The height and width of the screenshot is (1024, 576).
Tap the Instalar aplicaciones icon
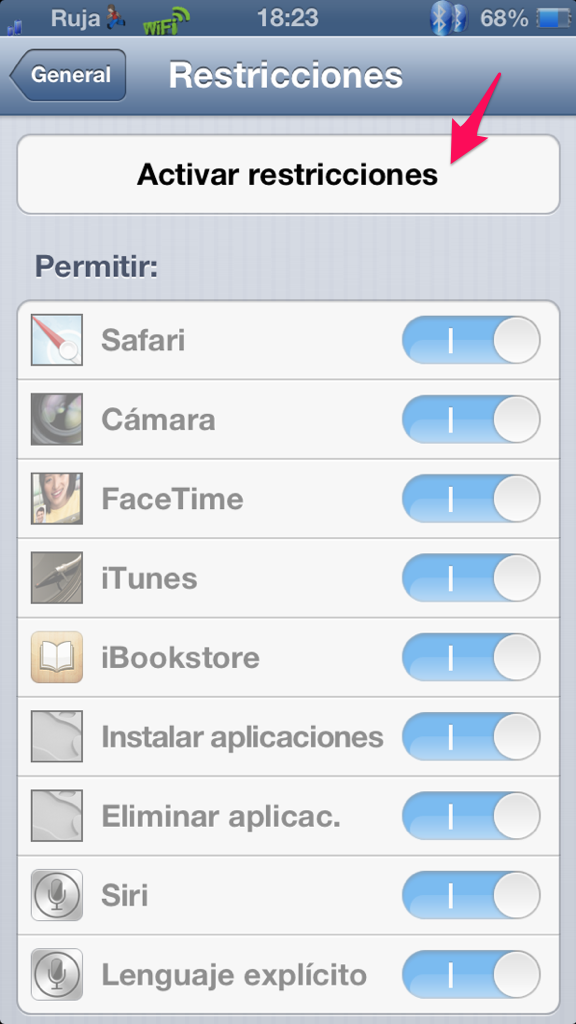tap(57, 737)
